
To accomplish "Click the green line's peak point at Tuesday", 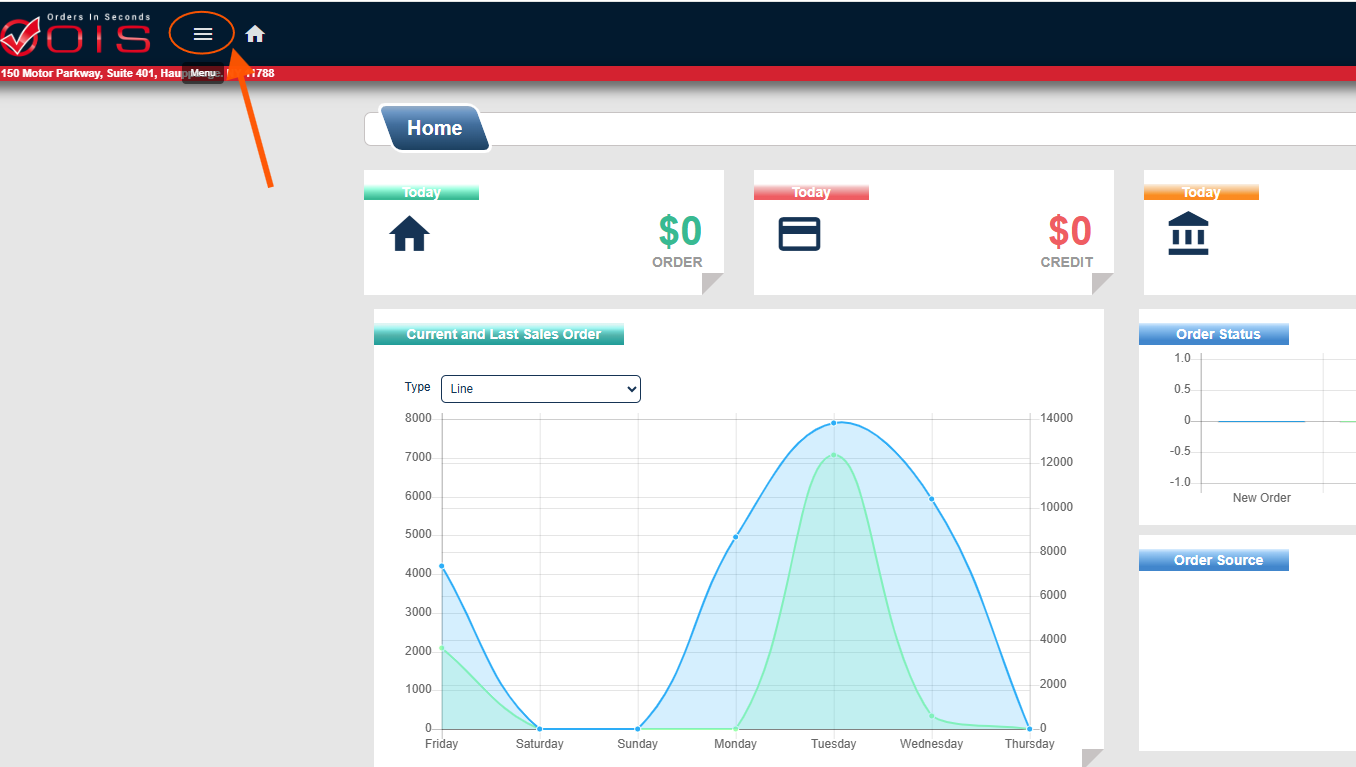I will pyautogui.click(x=834, y=456).
